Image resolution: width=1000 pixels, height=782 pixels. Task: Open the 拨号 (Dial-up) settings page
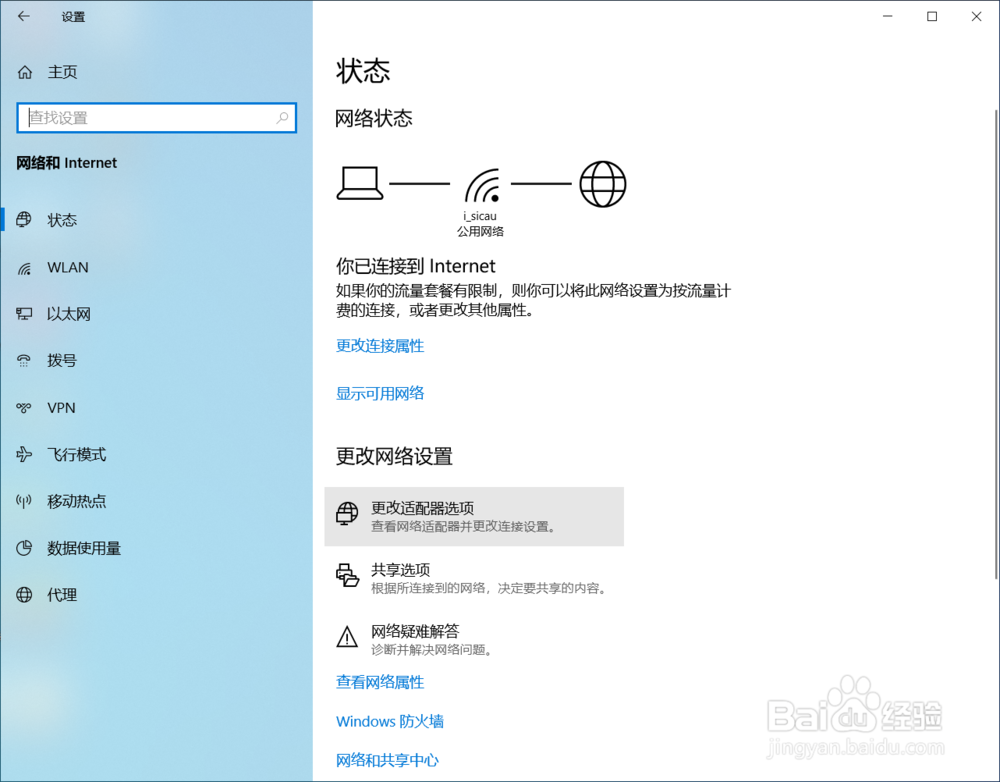click(60, 361)
